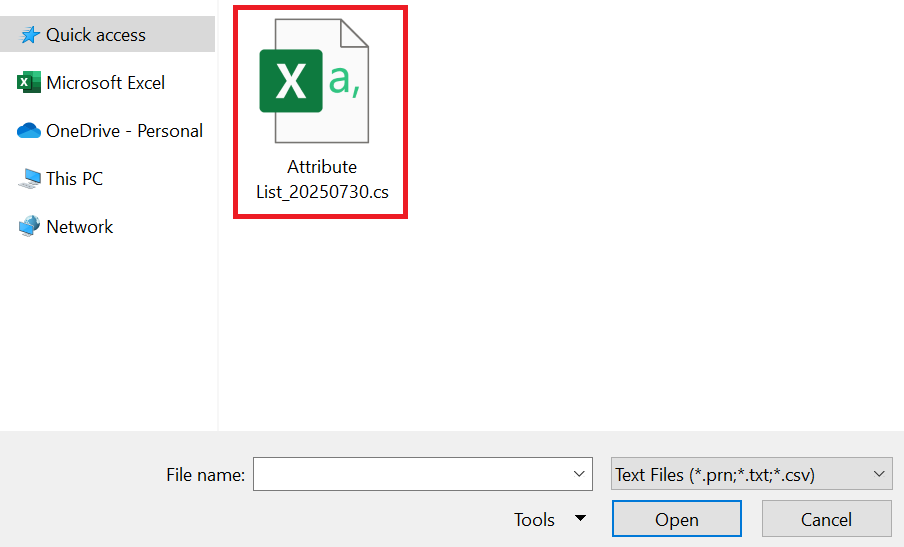The image size is (904, 547).
Task: Click the Network globe icon
Action: pos(29,226)
